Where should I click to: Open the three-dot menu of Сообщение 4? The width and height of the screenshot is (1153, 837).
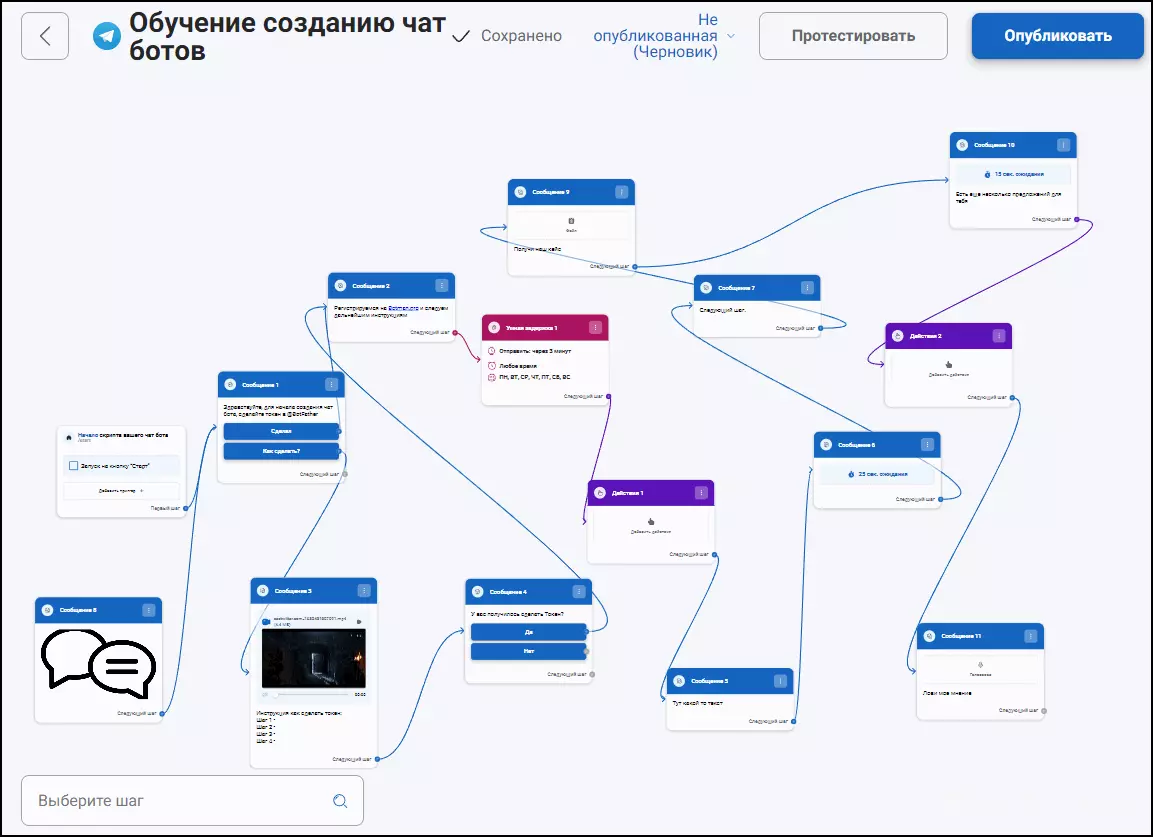click(579, 591)
